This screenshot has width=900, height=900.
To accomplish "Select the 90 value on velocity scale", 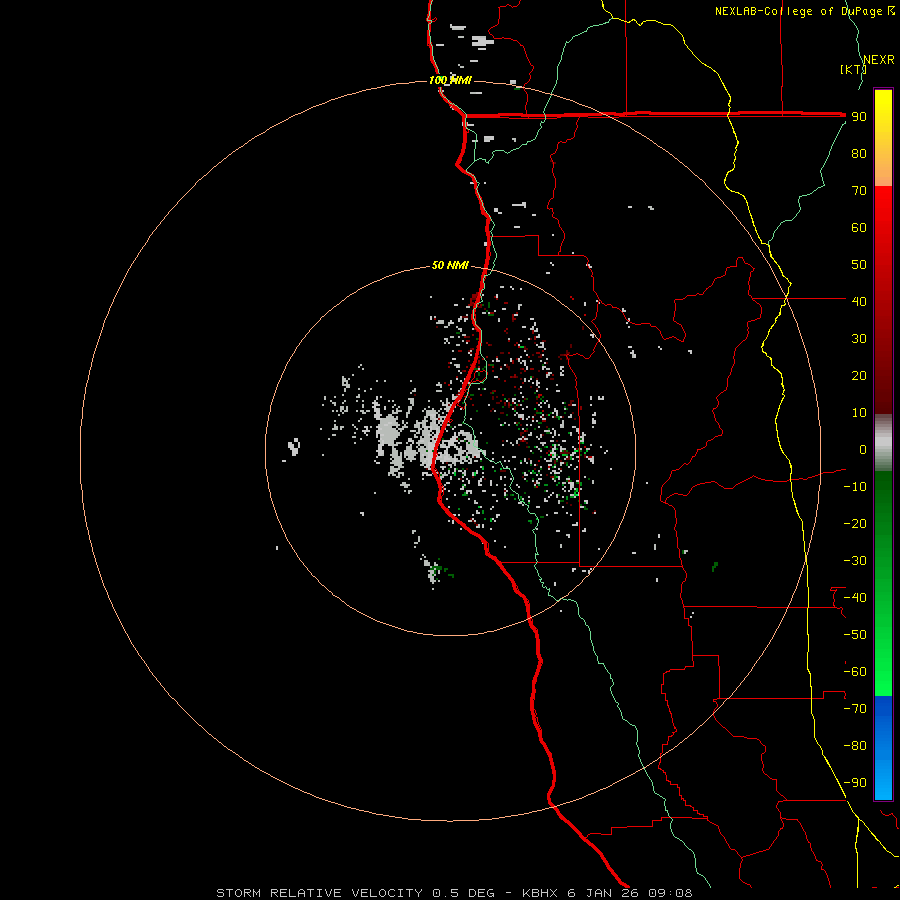I will click(x=859, y=117).
